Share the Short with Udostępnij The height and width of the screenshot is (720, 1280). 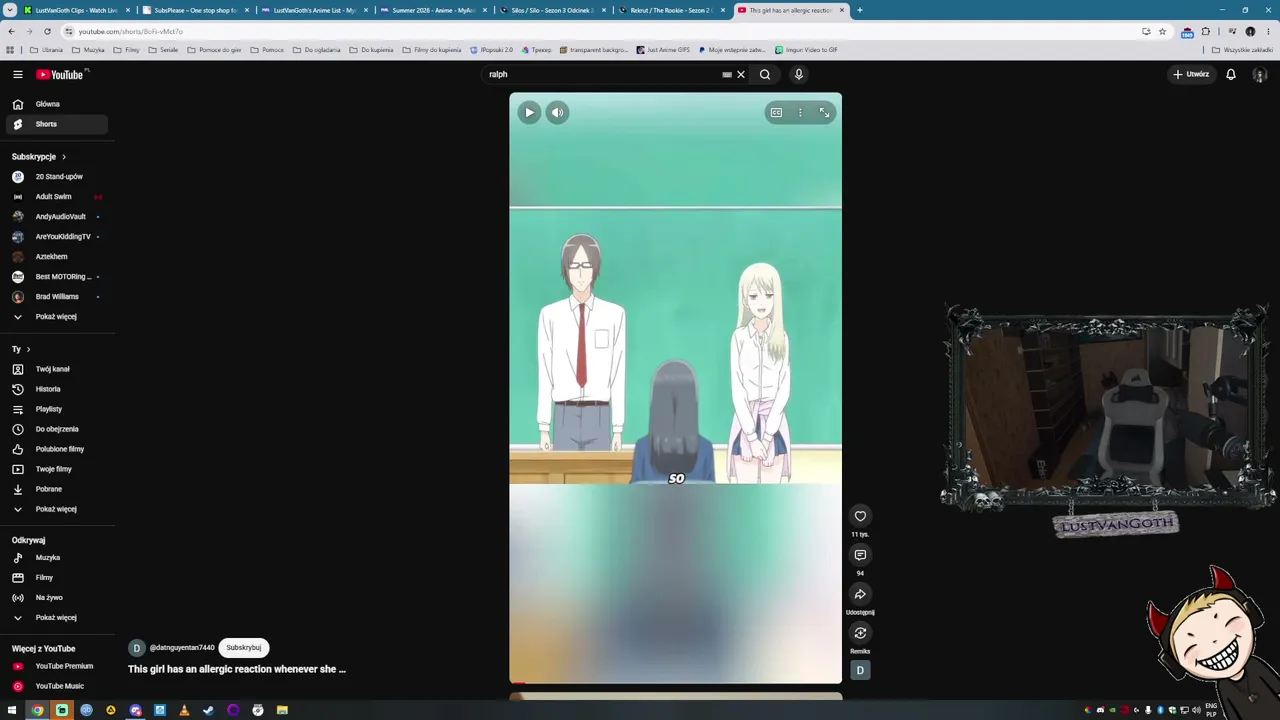click(x=860, y=594)
